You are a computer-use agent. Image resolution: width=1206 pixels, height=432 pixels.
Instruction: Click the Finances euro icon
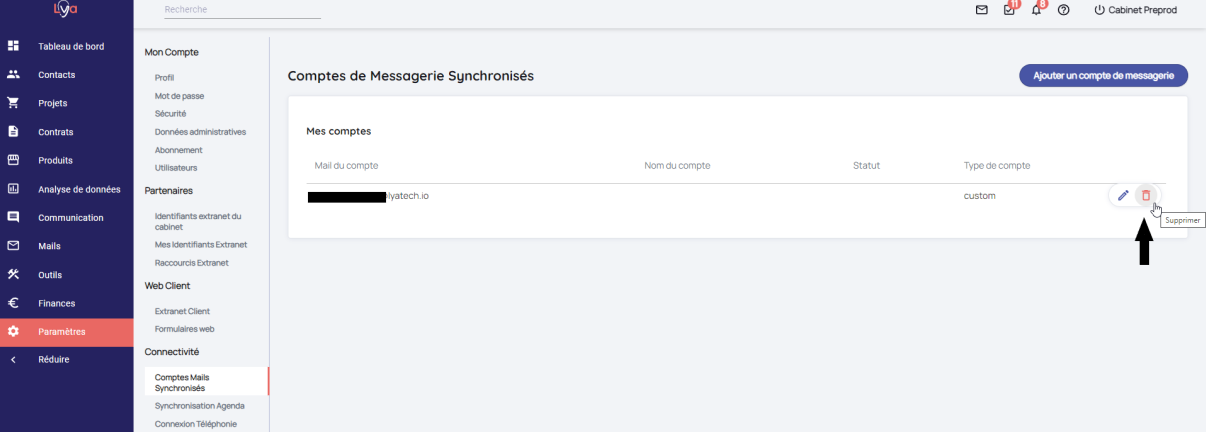pos(13,303)
